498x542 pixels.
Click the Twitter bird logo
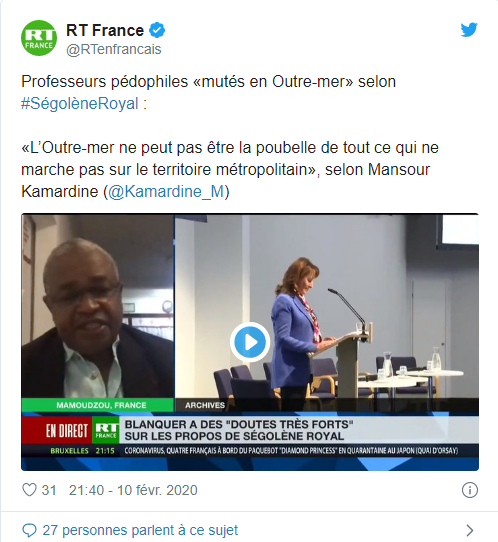469,30
